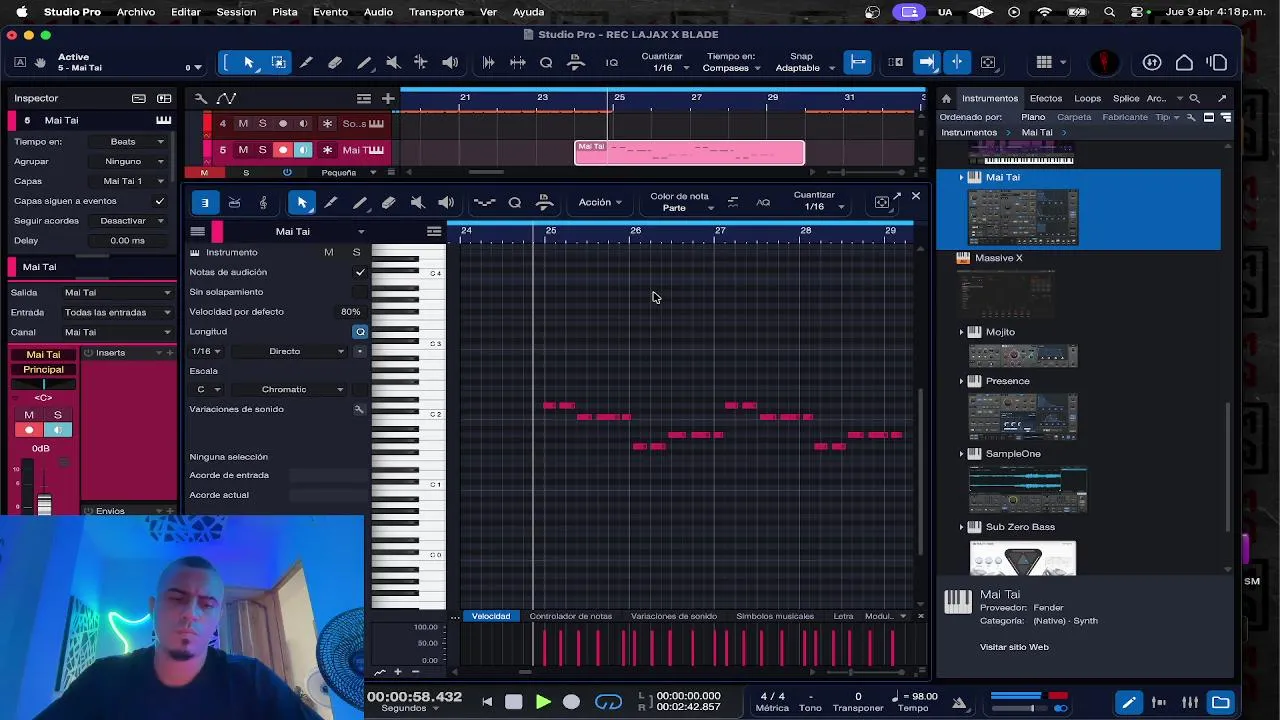This screenshot has height=720, width=1280.
Task: Toggle loop mode in transport
Action: (x=608, y=702)
